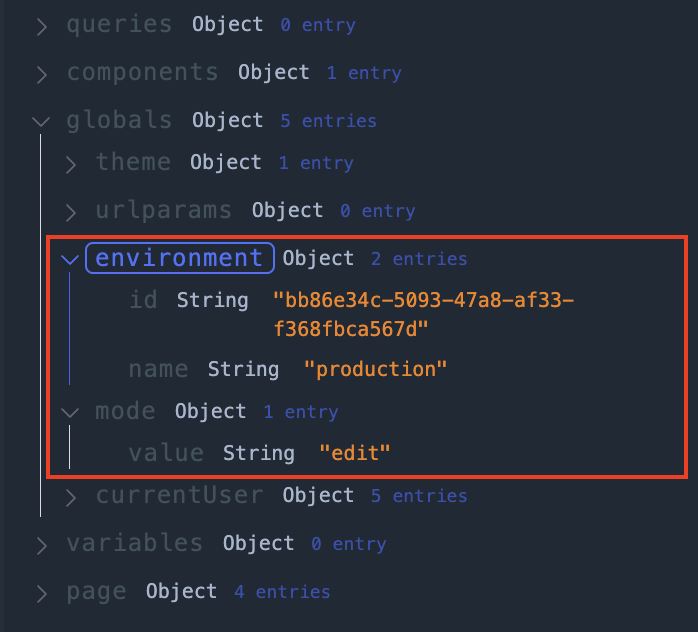Select the globals tree node label

[x=119, y=120]
